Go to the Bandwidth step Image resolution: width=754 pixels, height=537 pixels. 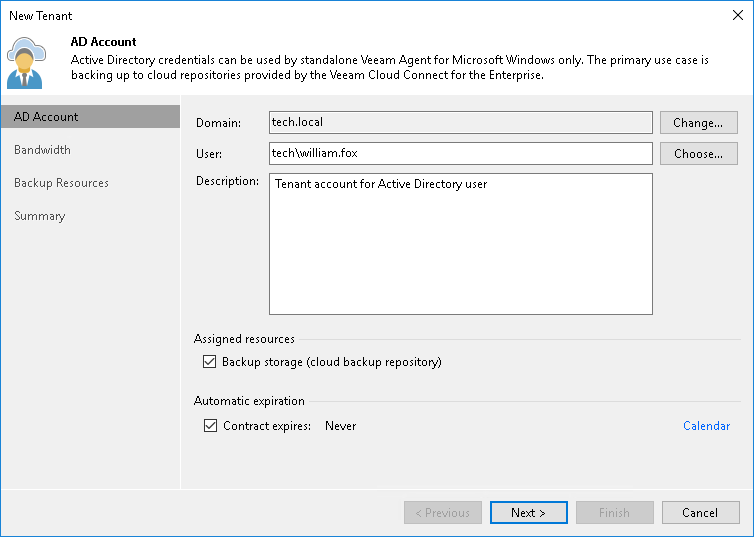tap(42, 150)
